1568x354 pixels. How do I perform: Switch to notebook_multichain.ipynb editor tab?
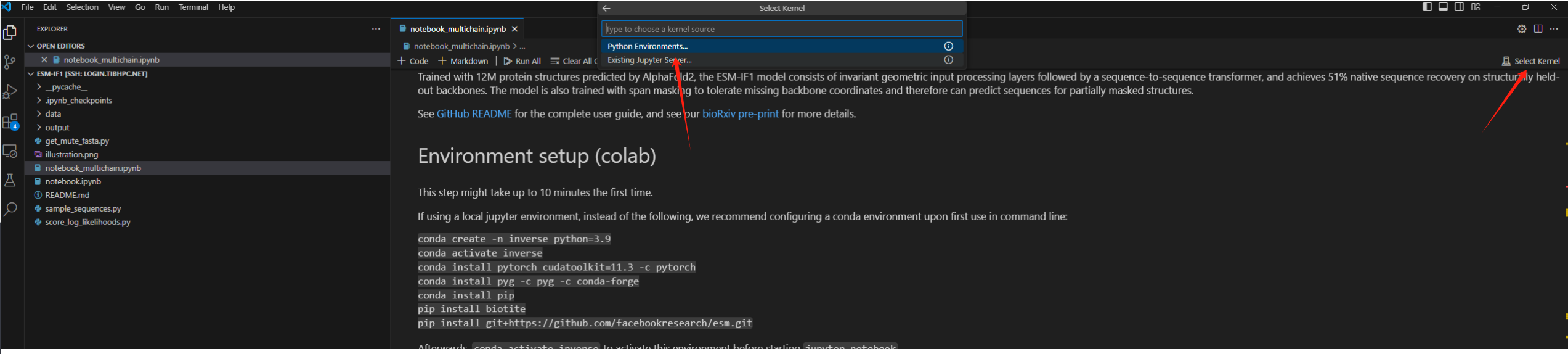click(x=458, y=29)
